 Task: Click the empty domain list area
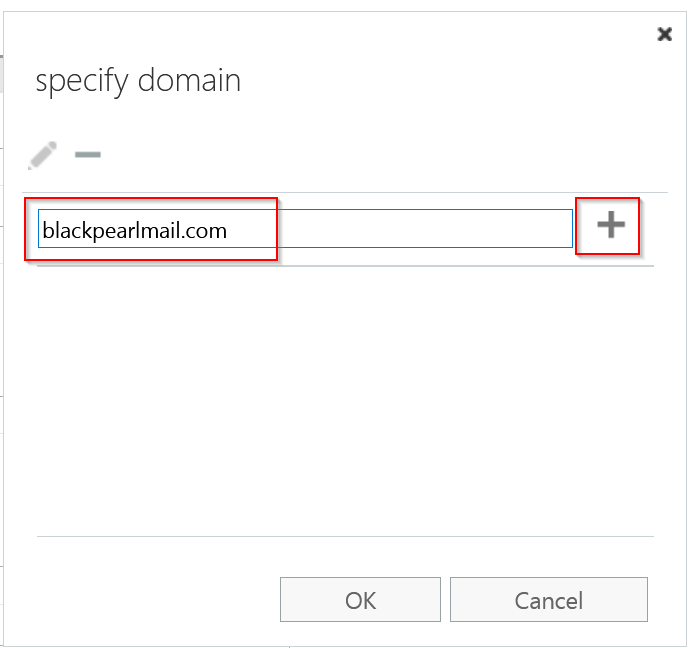[345, 400]
